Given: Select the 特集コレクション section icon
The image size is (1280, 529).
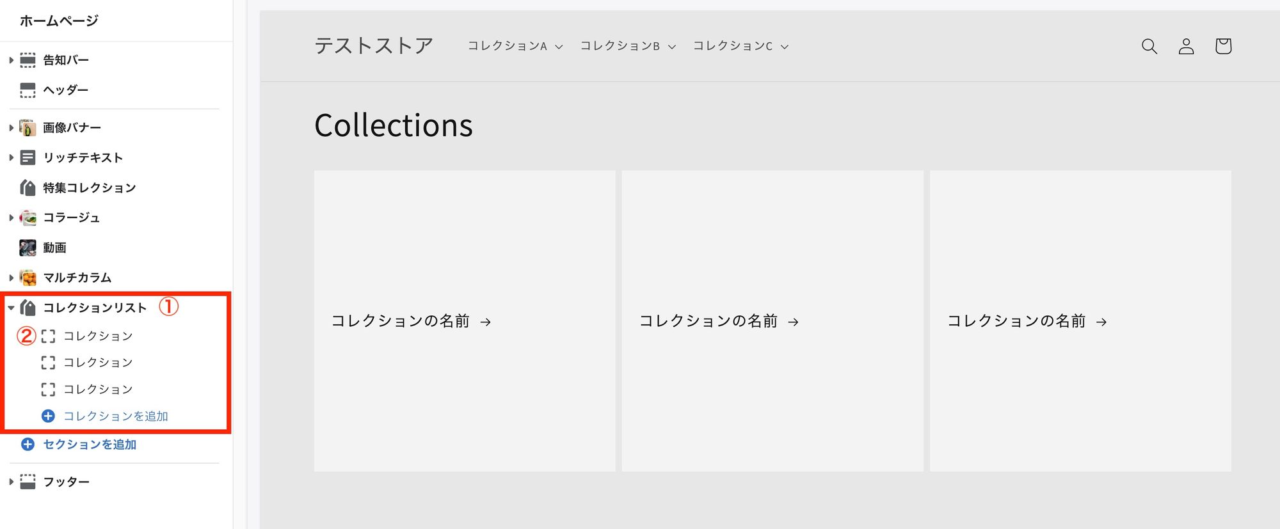Looking at the screenshot, I should coord(28,187).
